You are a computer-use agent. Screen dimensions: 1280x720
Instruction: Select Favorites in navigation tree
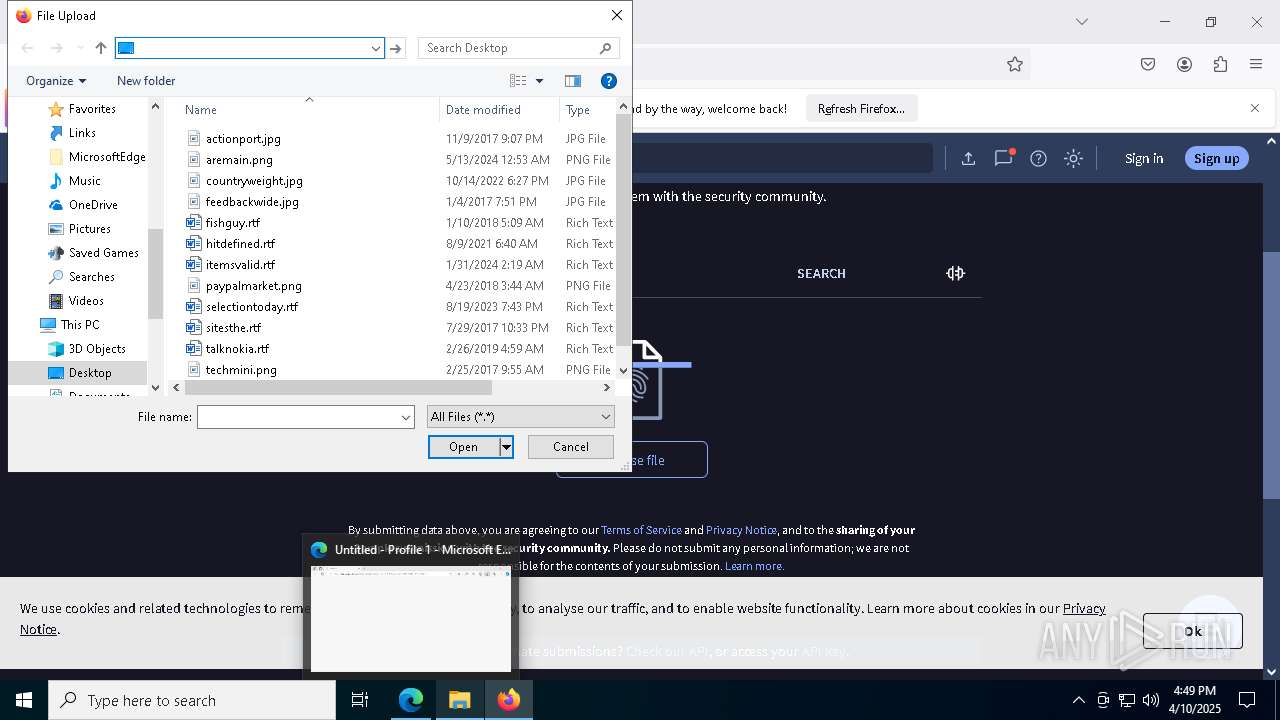pyautogui.click(x=92, y=109)
